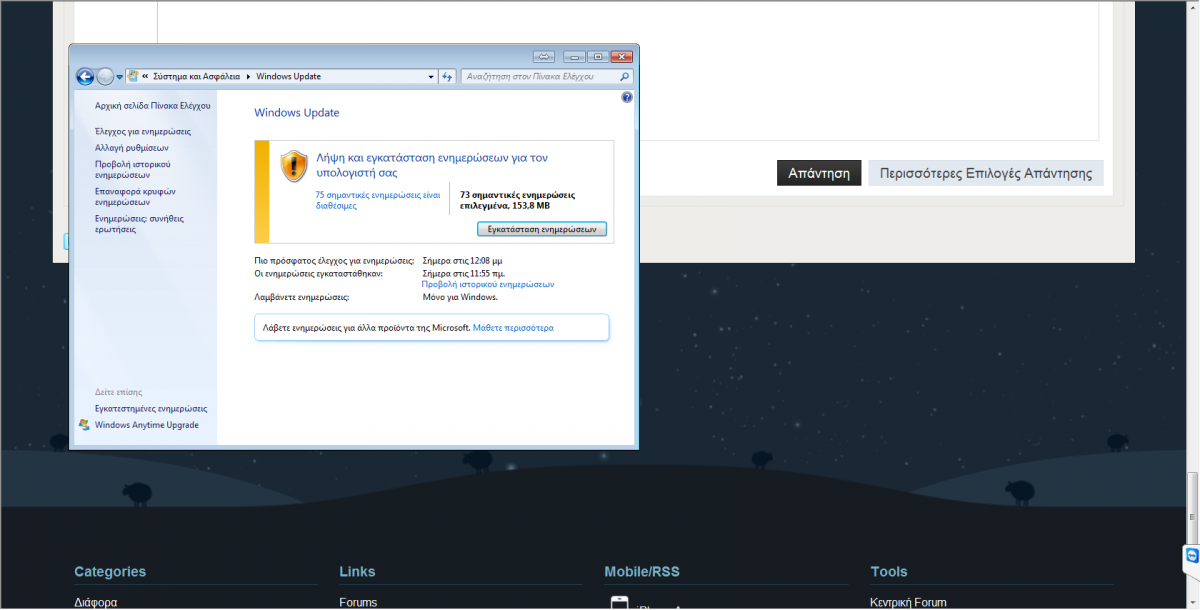
Task: Click the greyed Forward arrow button
Action: tap(105, 76)
